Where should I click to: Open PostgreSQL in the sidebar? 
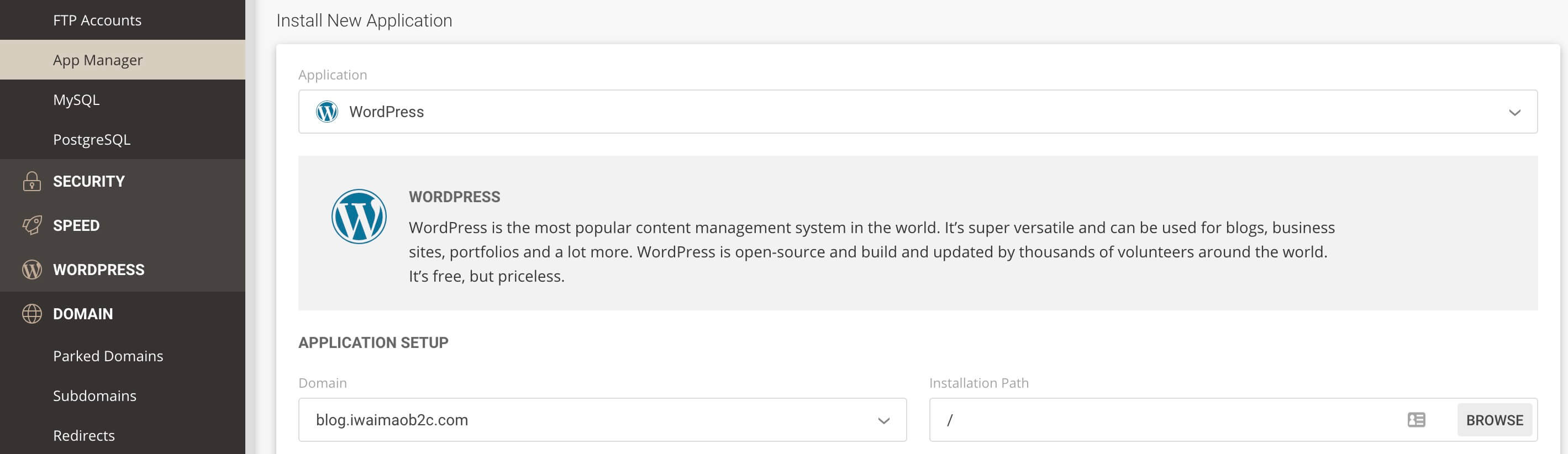(x=91, y=139)
